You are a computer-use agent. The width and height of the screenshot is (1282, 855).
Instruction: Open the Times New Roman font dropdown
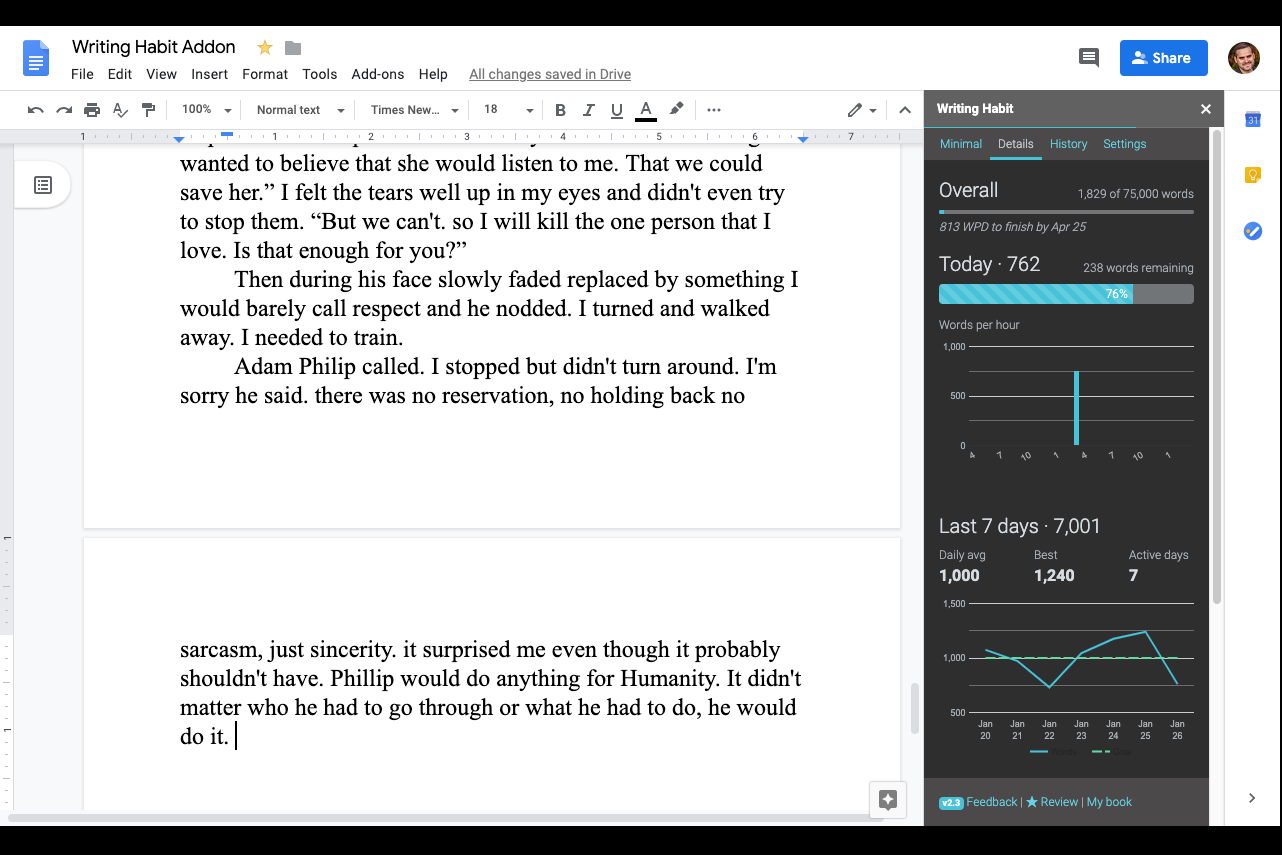click(x=415, y=110)
